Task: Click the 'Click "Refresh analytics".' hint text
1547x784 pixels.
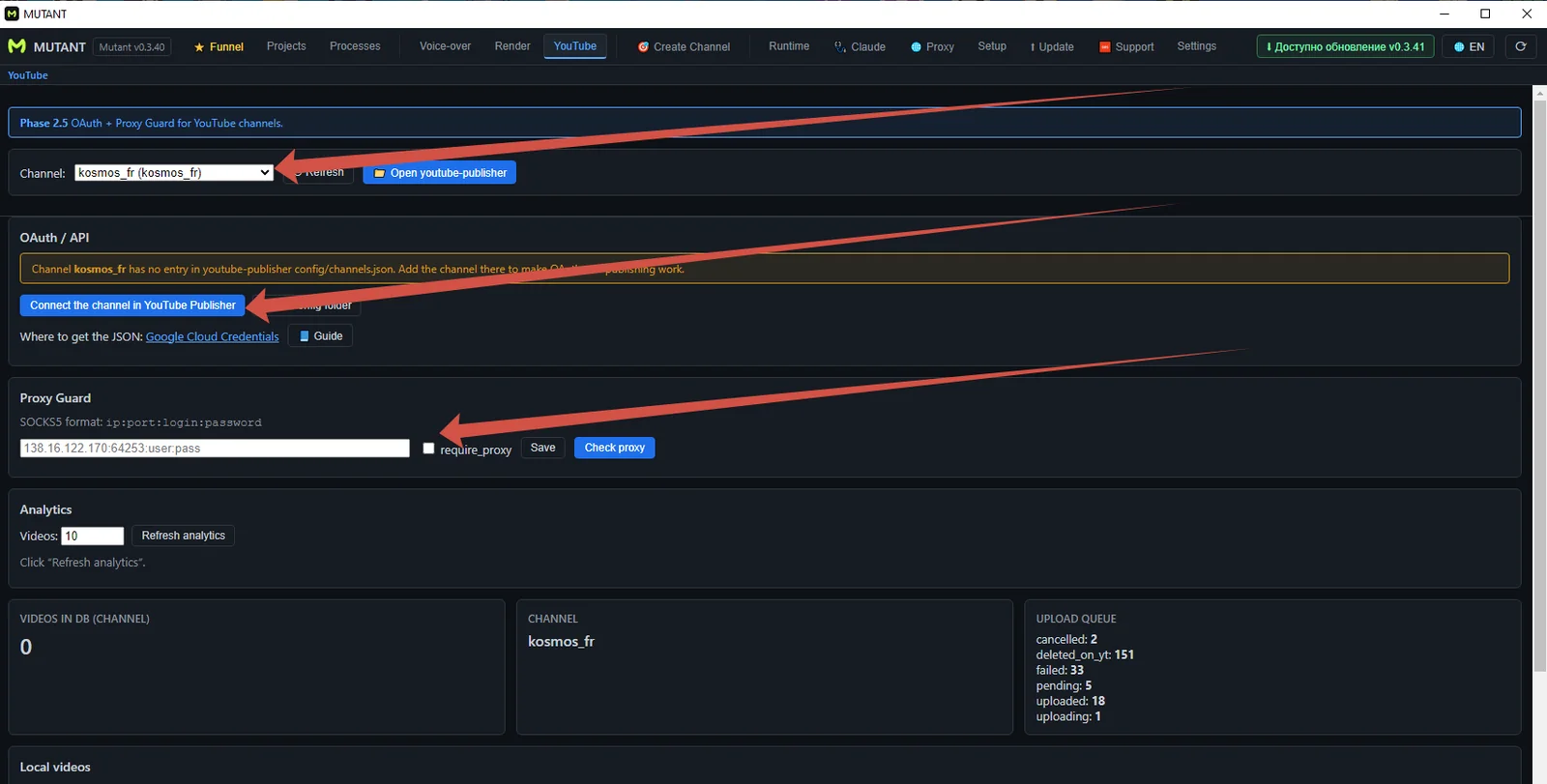Action: [83, 563]
